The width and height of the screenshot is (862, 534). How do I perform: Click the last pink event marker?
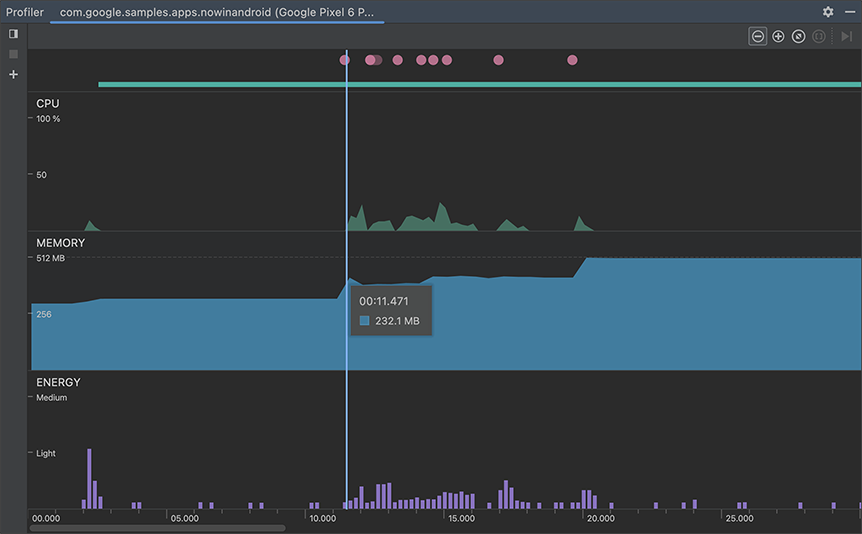coord(572,60)
